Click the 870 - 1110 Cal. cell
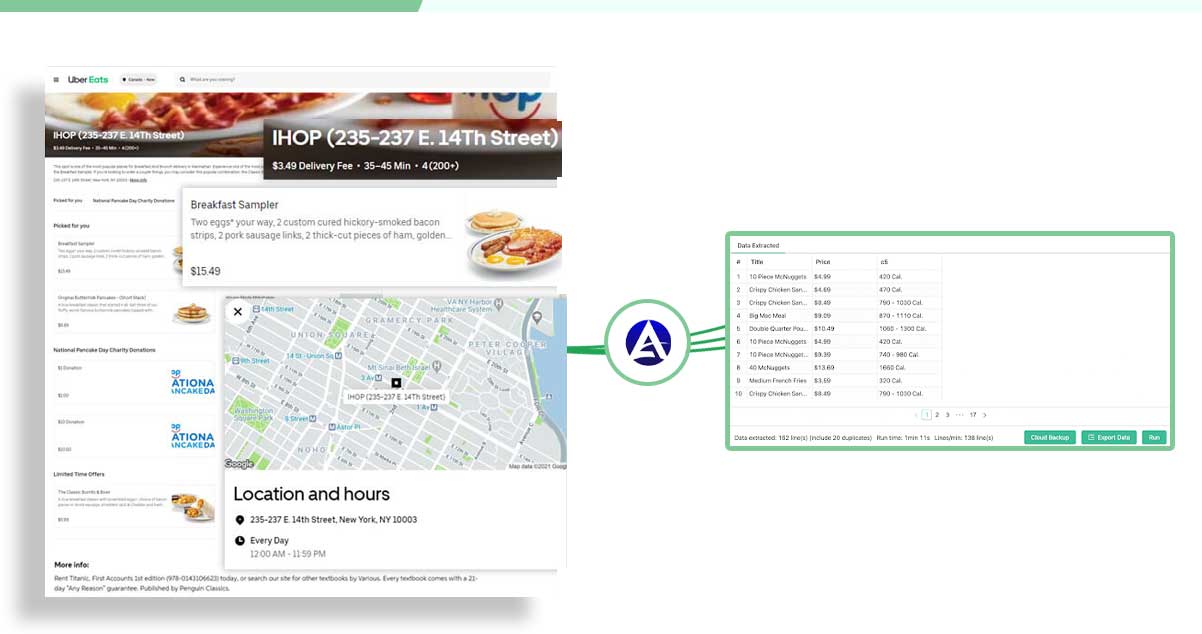 [x=900, y=315]
